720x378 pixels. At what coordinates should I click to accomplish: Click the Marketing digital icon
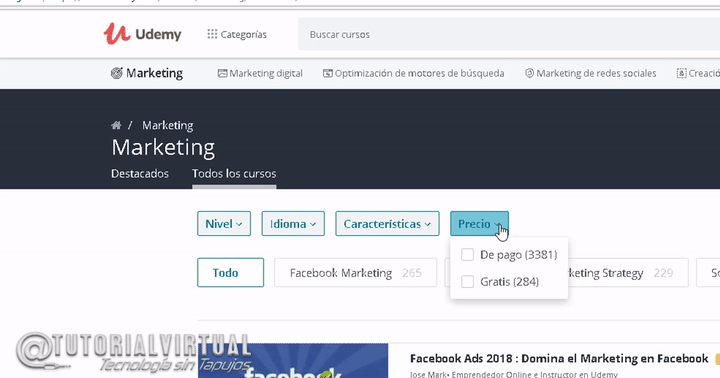(x=223, y=73)
